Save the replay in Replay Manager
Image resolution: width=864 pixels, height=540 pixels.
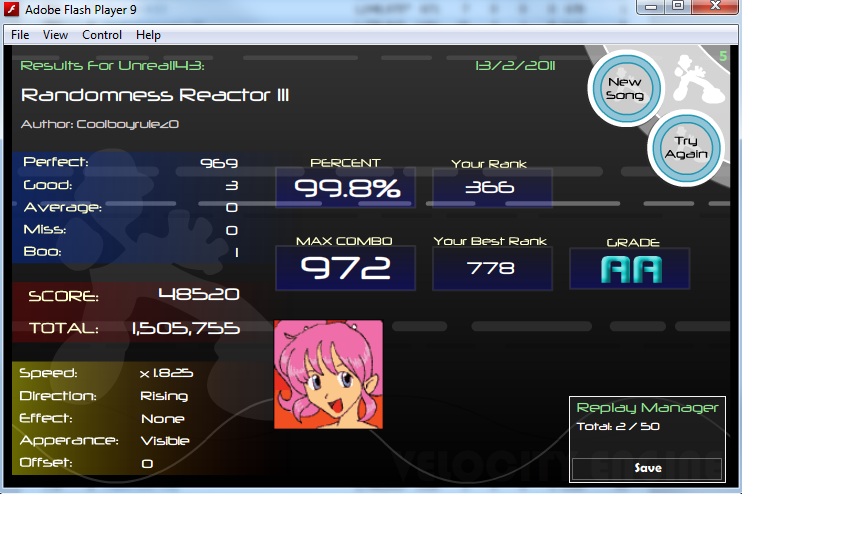(x=647, y=468)
